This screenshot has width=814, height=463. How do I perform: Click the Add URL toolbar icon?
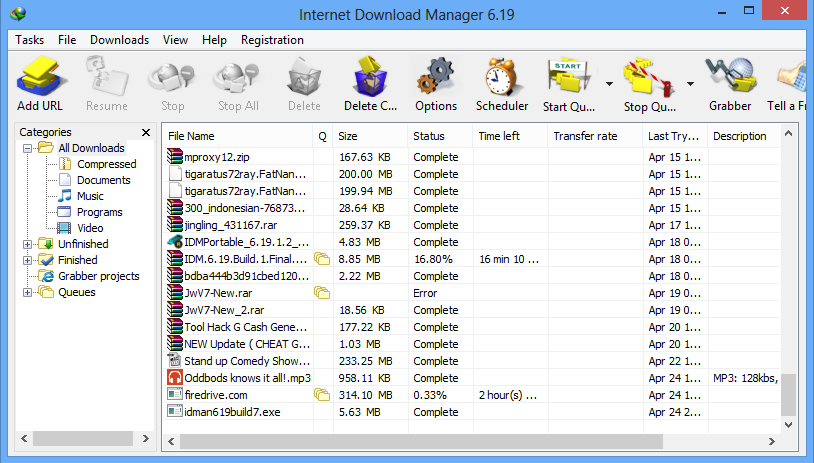(x=40, y=77)
